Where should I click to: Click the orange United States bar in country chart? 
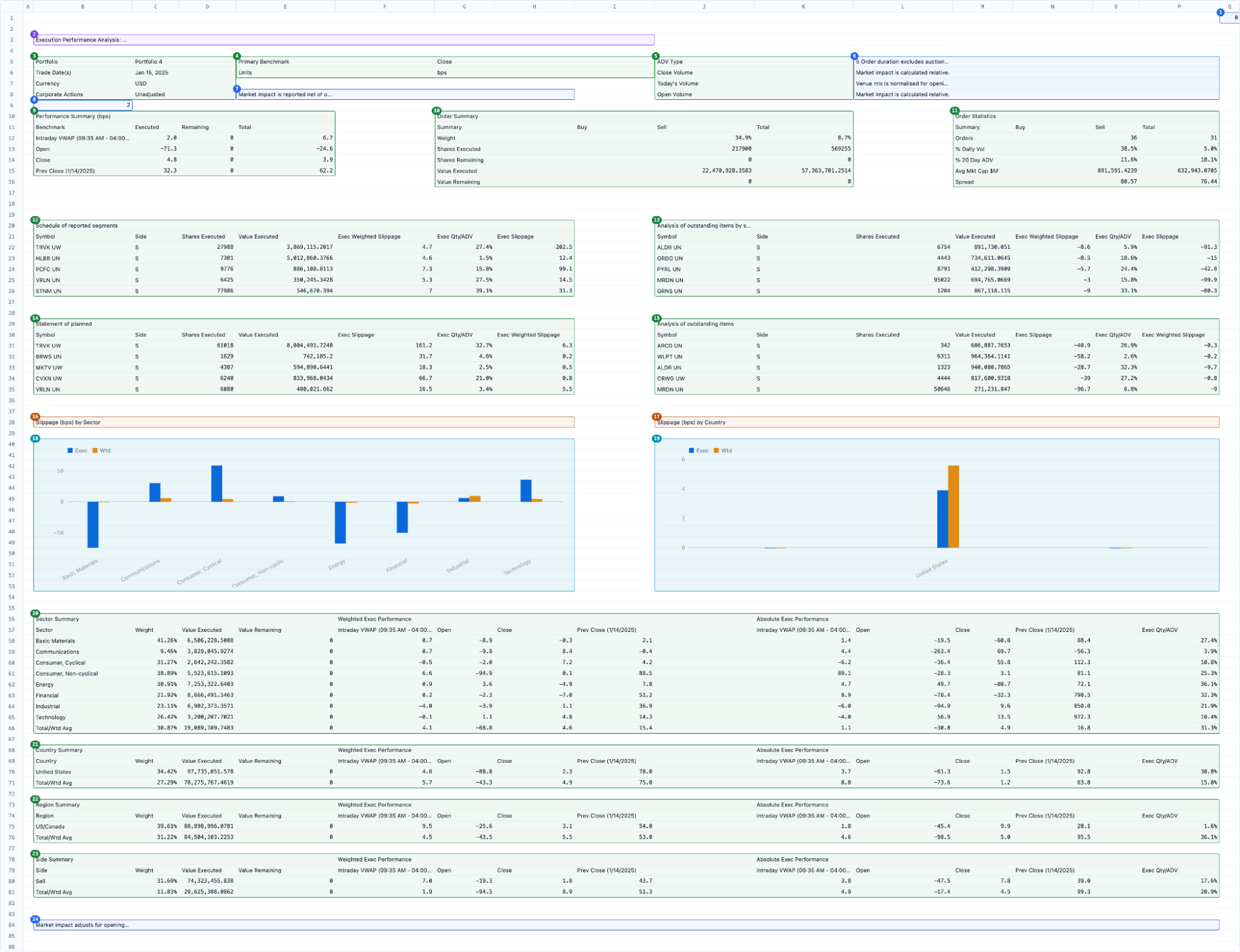(953, 507)
